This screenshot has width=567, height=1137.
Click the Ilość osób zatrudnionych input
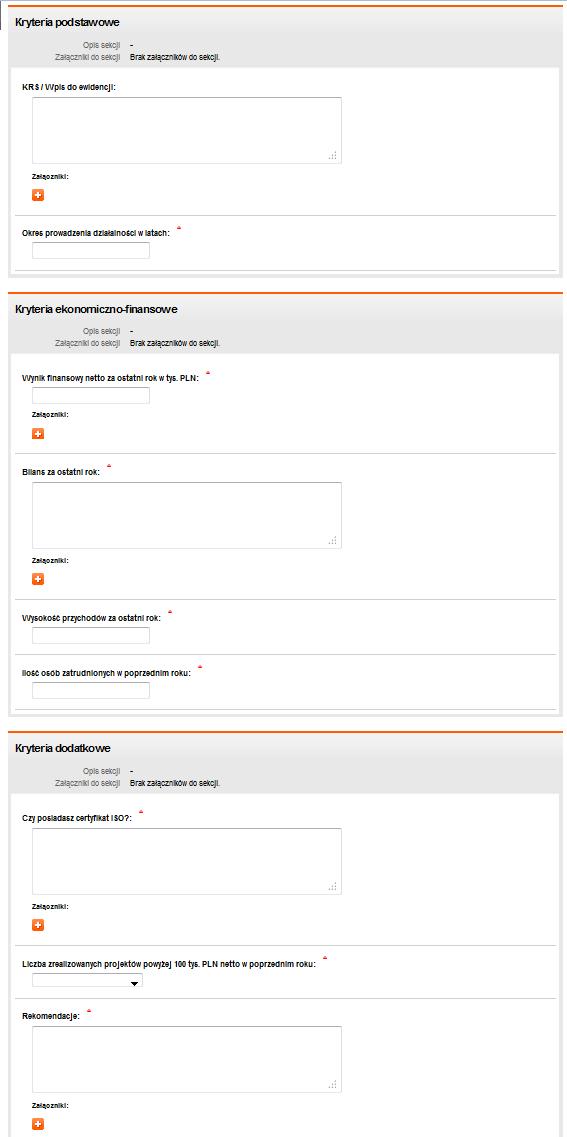[91, 690]
